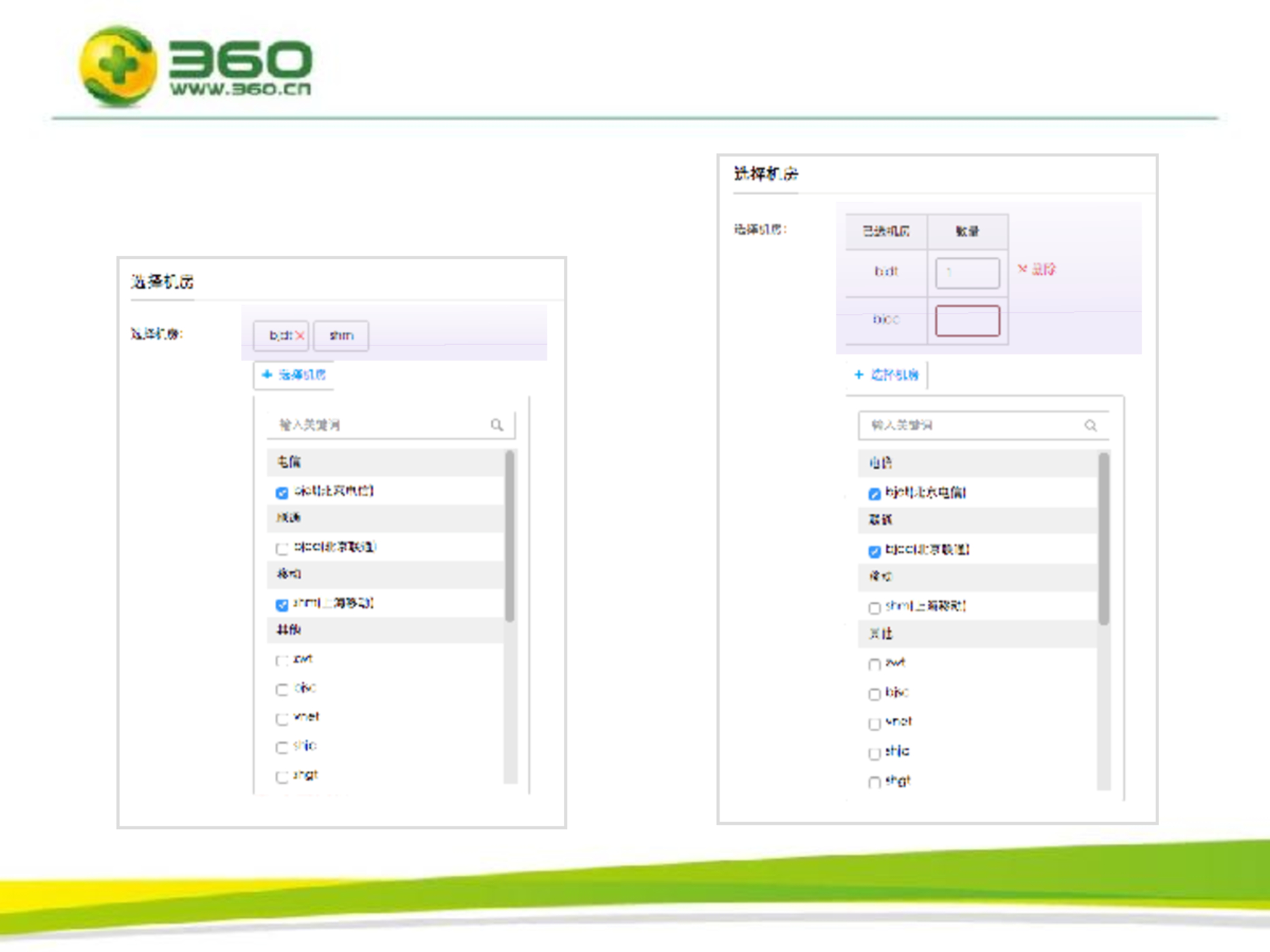1270x952 pixels.
Task: Click the shm tag in left panel
Action: (341, 335)
